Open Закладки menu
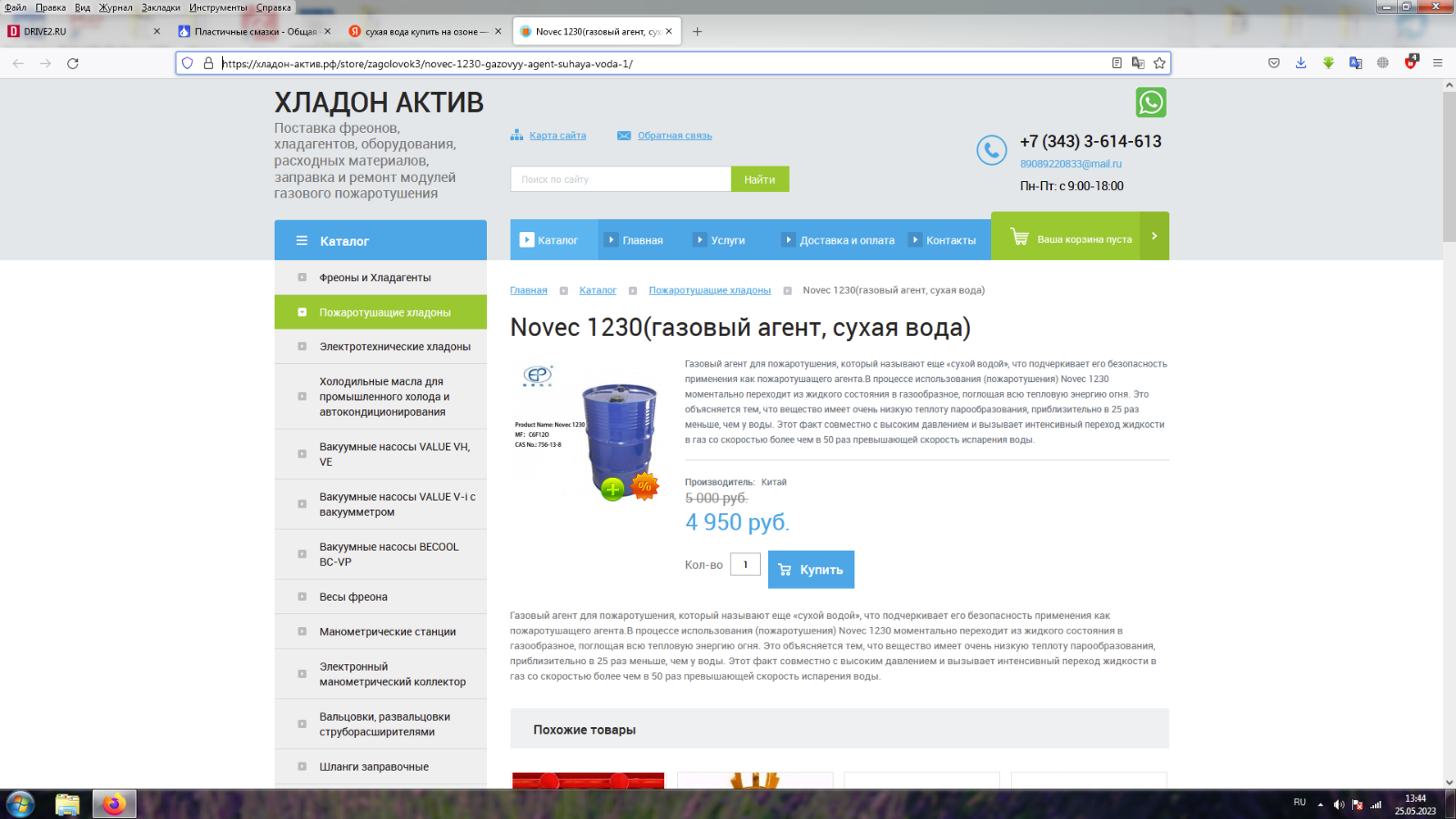 [x=161, y=7]
